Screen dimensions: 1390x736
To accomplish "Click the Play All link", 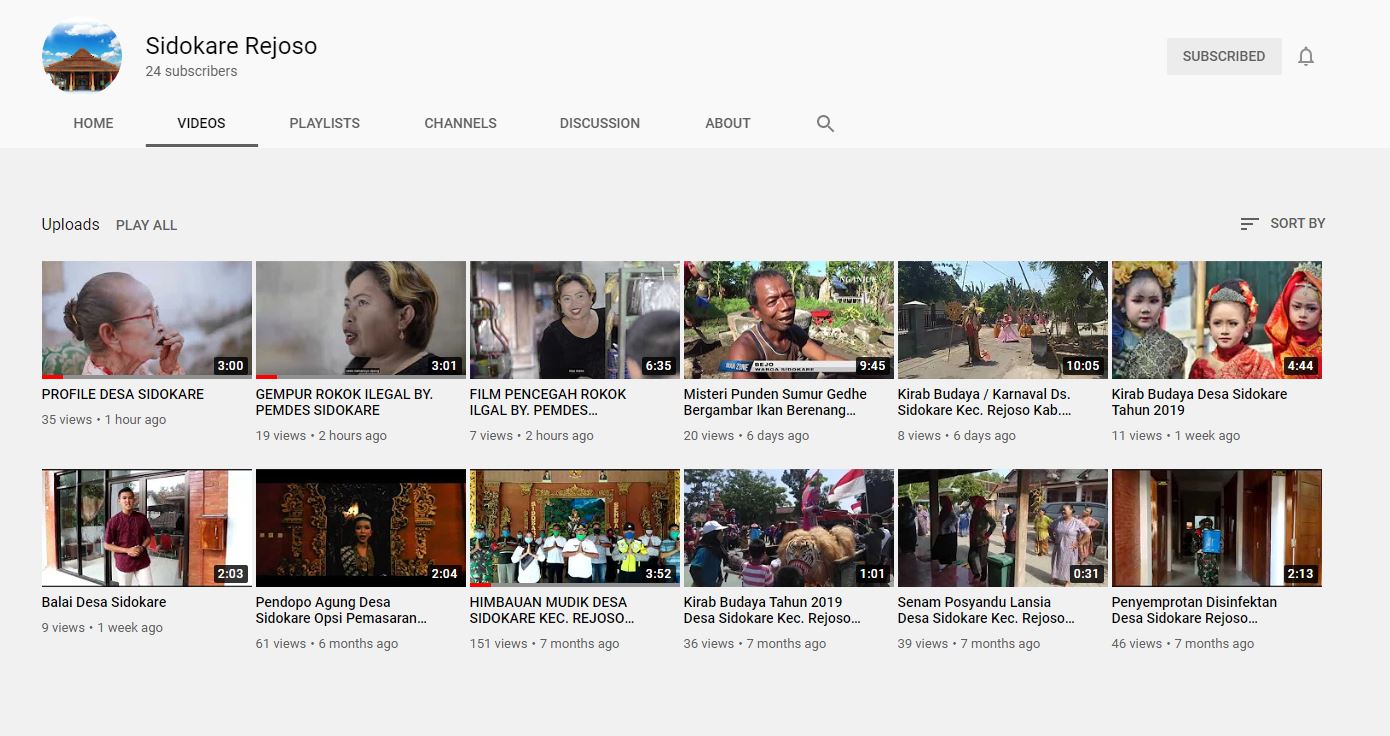I will 146,225.
